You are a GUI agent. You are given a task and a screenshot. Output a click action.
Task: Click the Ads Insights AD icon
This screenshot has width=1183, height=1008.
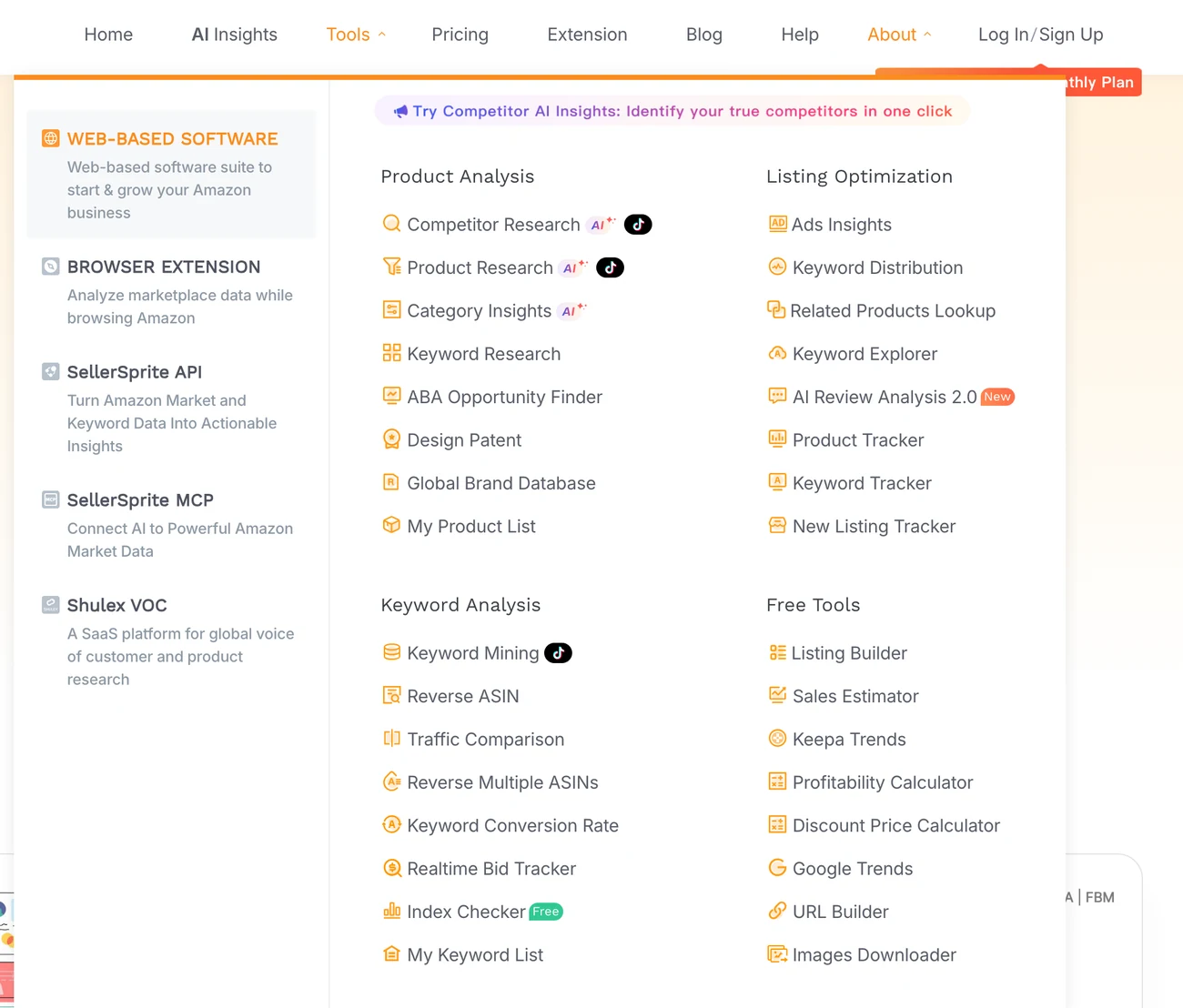(x=777, y=224)
